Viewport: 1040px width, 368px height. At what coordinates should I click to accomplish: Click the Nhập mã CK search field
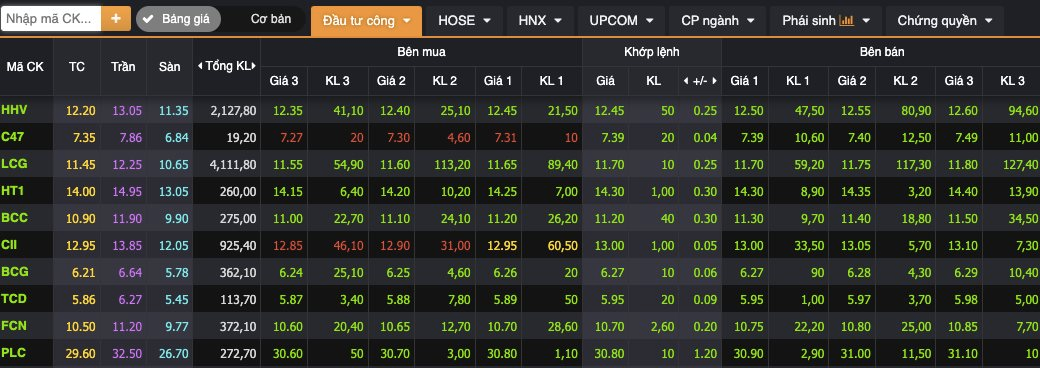(x=51, y=19)
